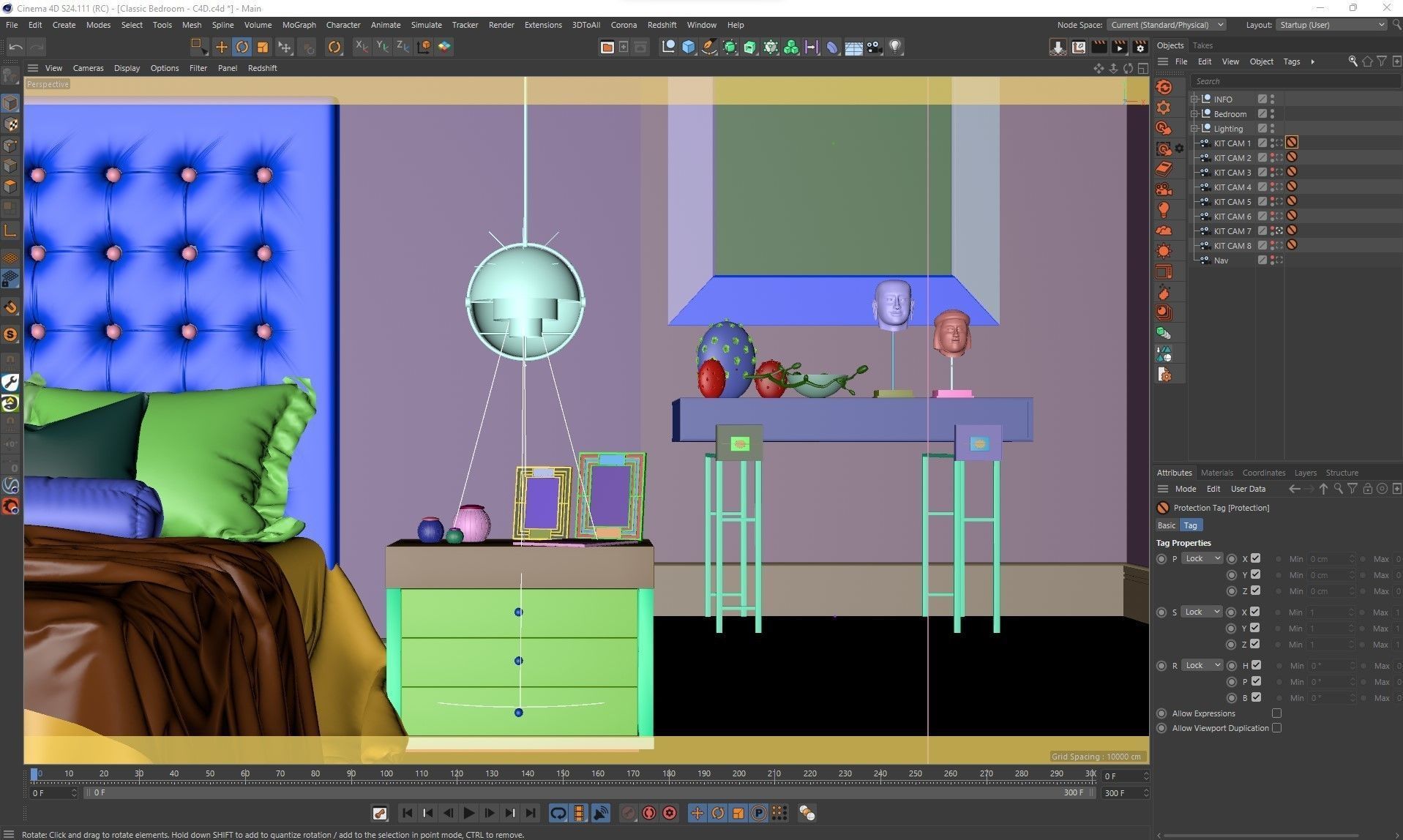This screenshot has height=840, width=1403.
Task: Open Edit Render Settings
Action: 1140,47
